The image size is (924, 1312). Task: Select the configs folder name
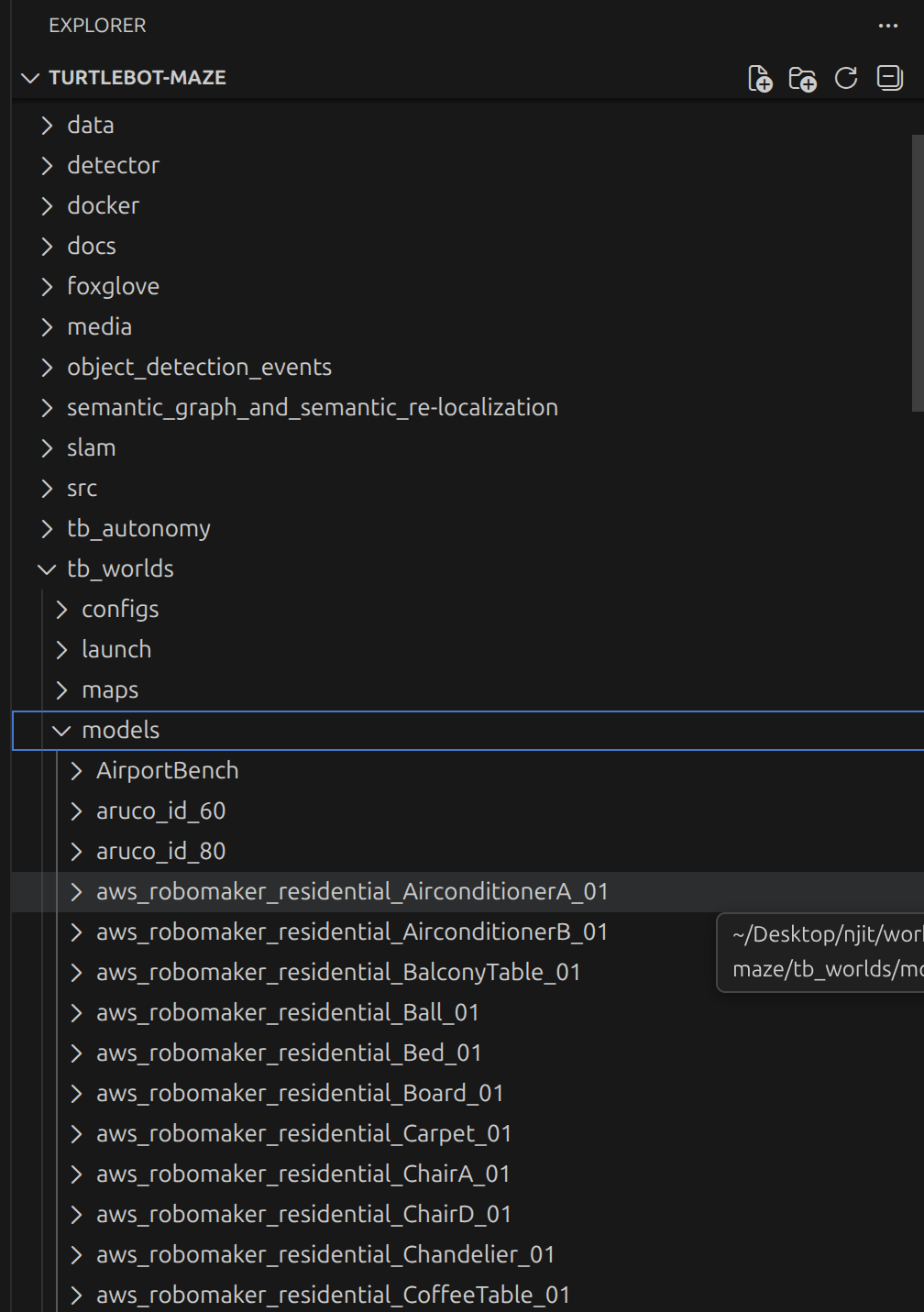coord(120,610)
